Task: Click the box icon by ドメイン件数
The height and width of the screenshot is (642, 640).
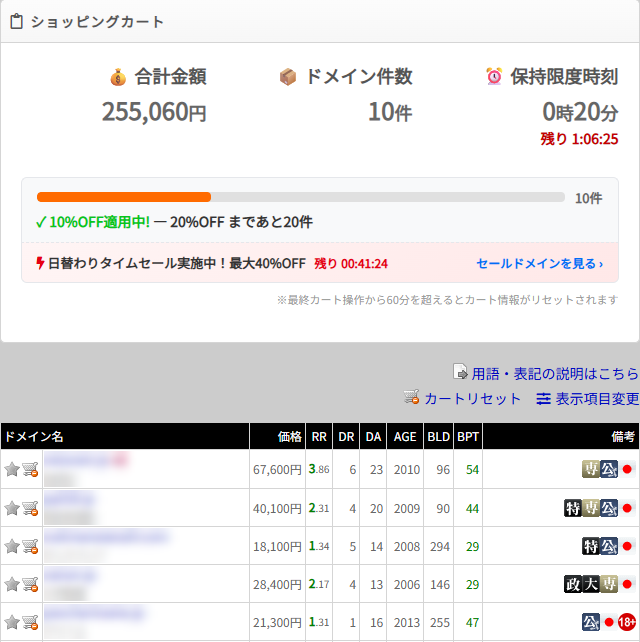Action: click(x=288, y=77)
